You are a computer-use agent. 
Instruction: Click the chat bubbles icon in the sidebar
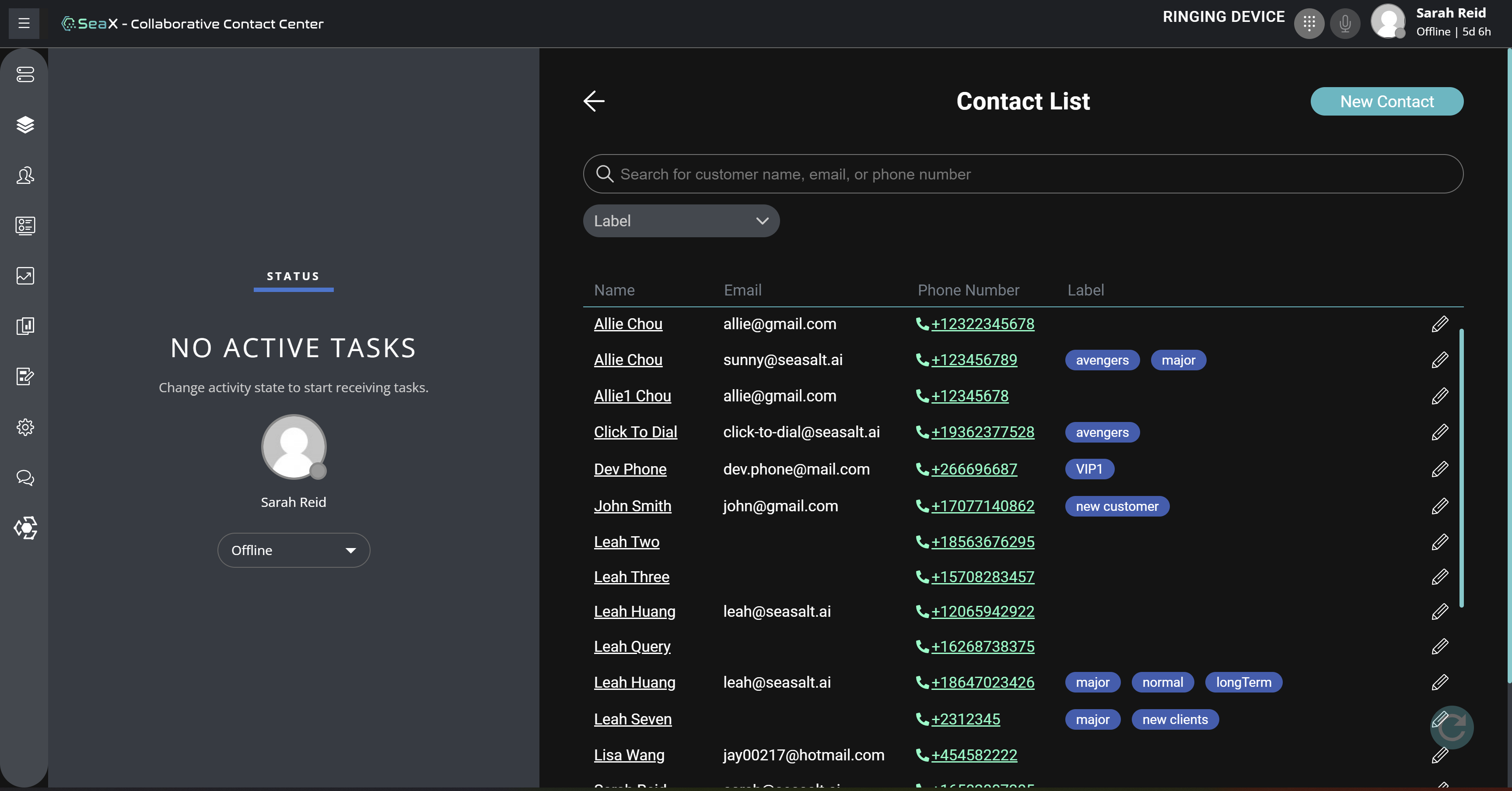pyautogui.click(x=24, y=478)
